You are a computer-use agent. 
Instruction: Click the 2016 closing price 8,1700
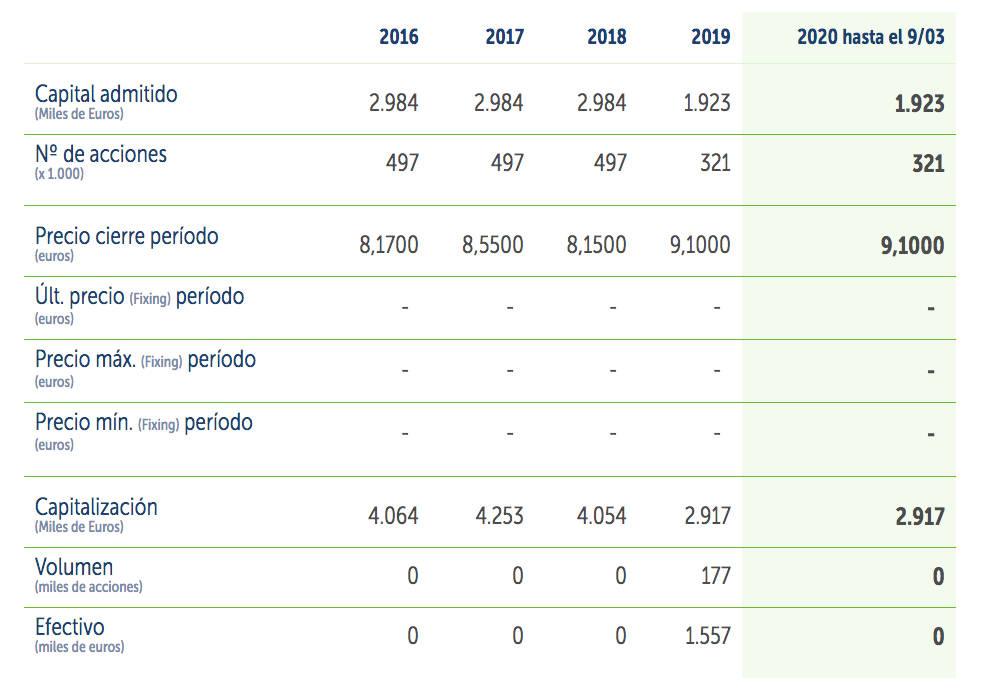click(389, 245)
